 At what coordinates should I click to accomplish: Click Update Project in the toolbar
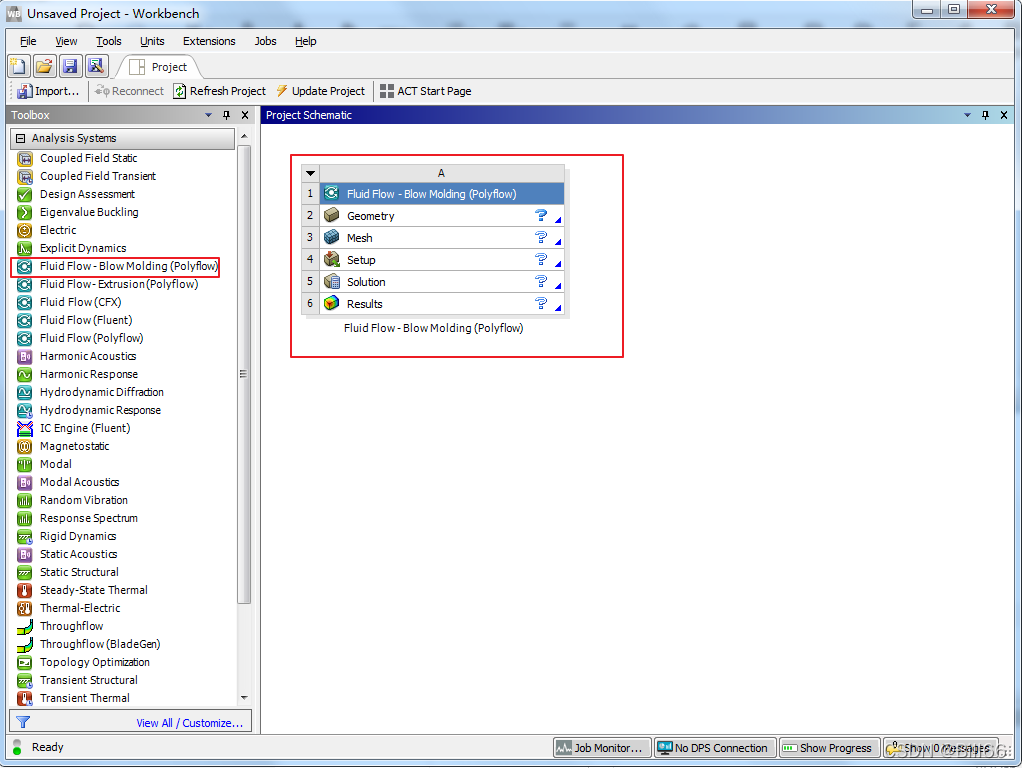[x=320, y=91]
